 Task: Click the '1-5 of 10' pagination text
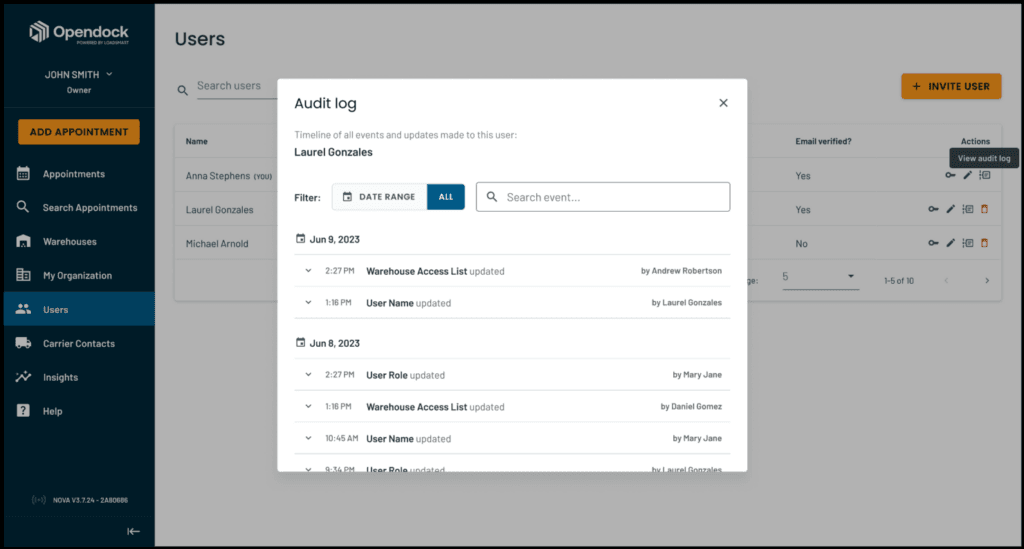click(x=899, y=281)
